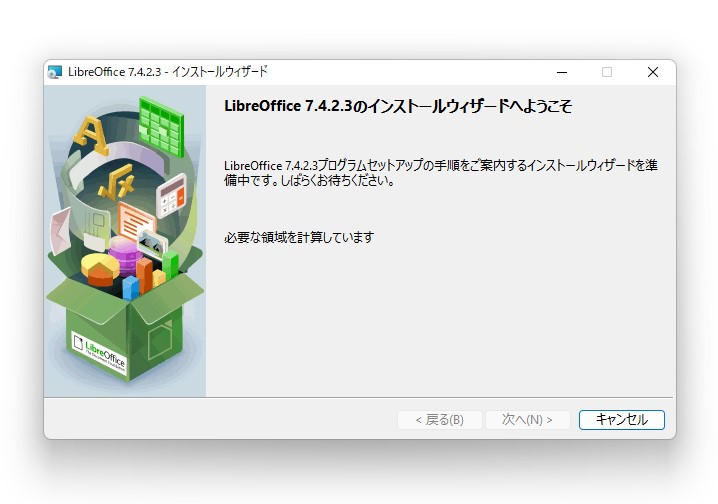Click the disabled 戻る(B) button
The width and height of the screenshot is (718, 504).
pyautogui.click(x=440, y=419)
